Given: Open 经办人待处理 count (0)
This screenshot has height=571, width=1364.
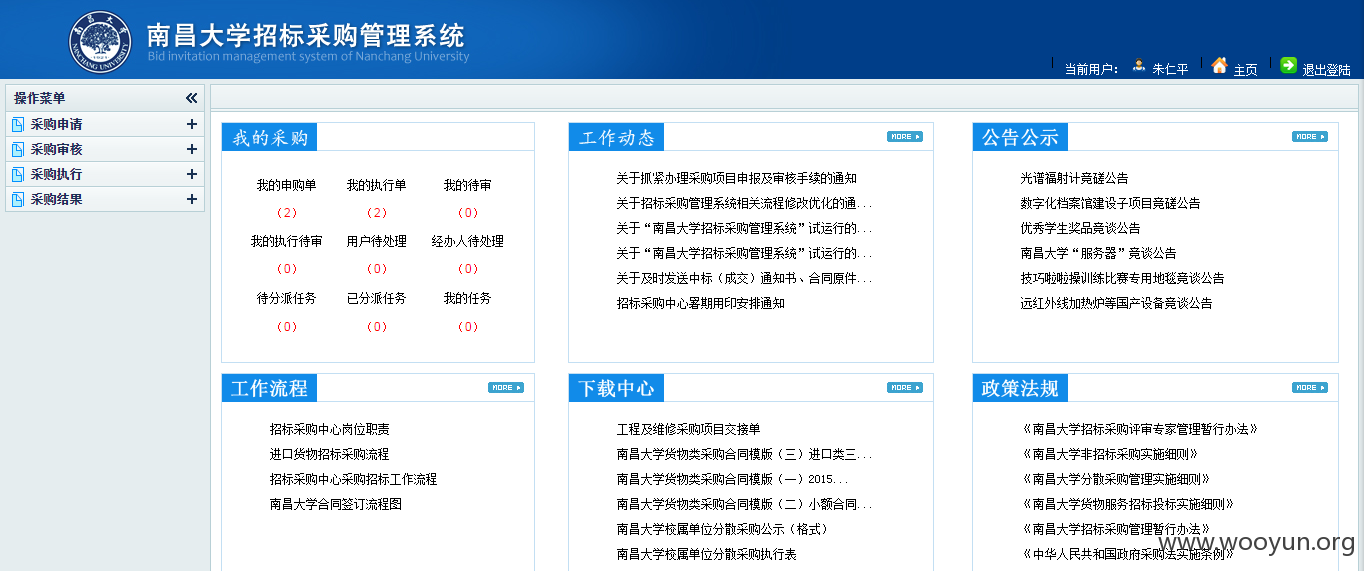Looking at the screenshot, I should pyautogui.click(x=468, y=269).
